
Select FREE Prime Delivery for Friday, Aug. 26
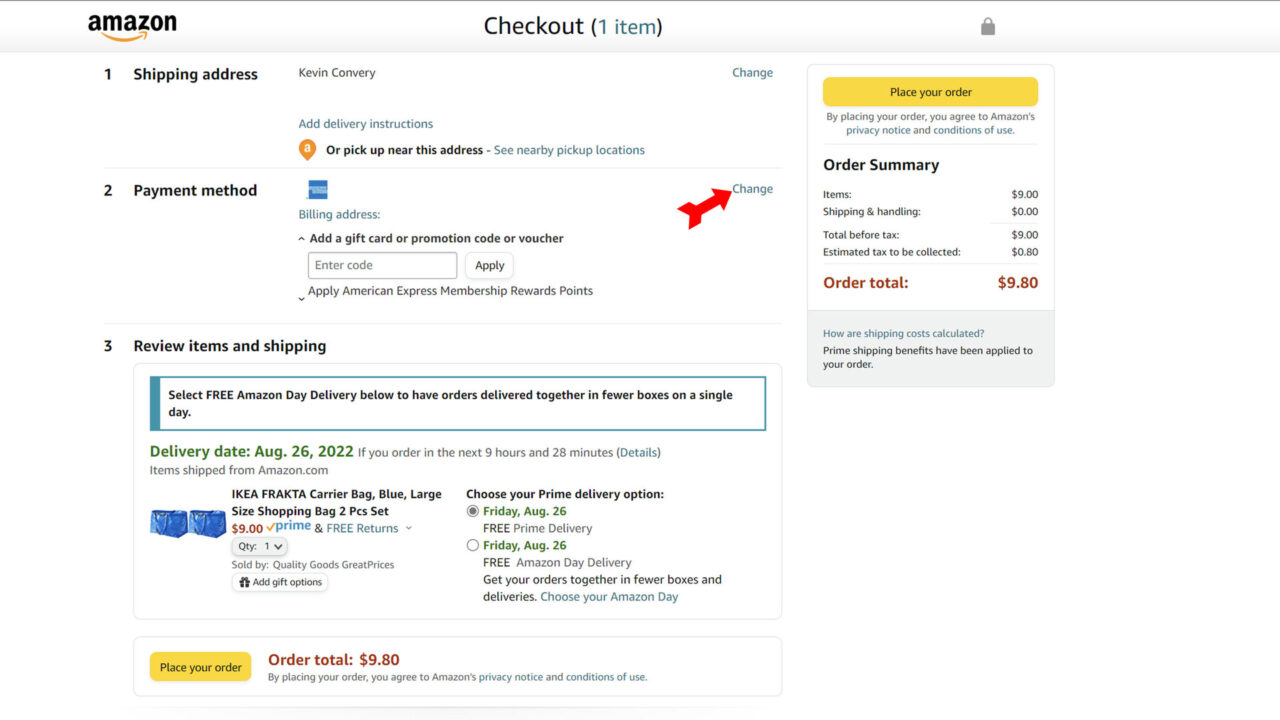(x=472, y=511)
